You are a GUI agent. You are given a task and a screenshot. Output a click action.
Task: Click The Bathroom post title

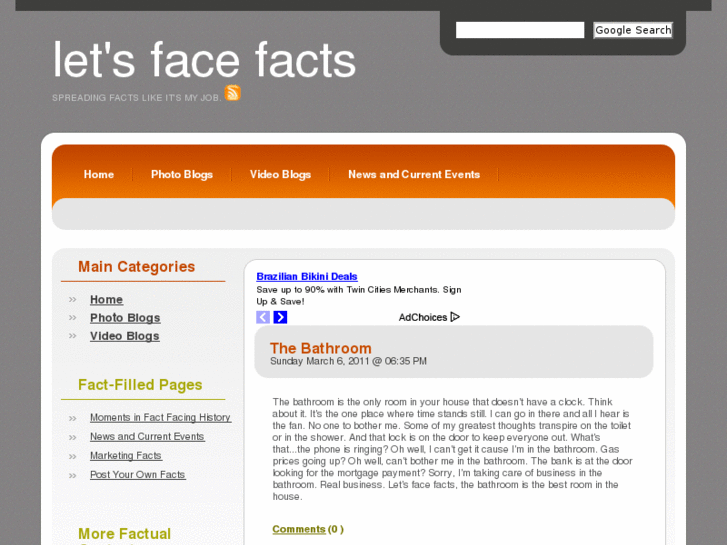tap(320, 348)
